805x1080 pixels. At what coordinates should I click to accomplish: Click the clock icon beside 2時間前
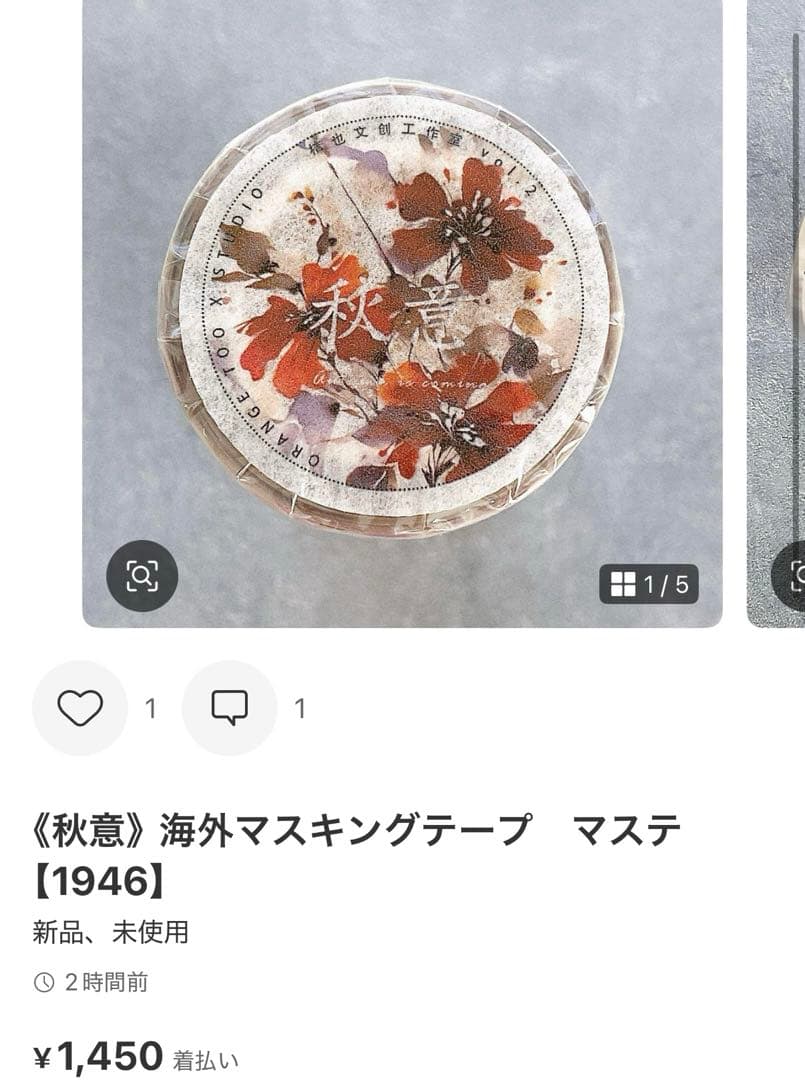coord(43,982)
